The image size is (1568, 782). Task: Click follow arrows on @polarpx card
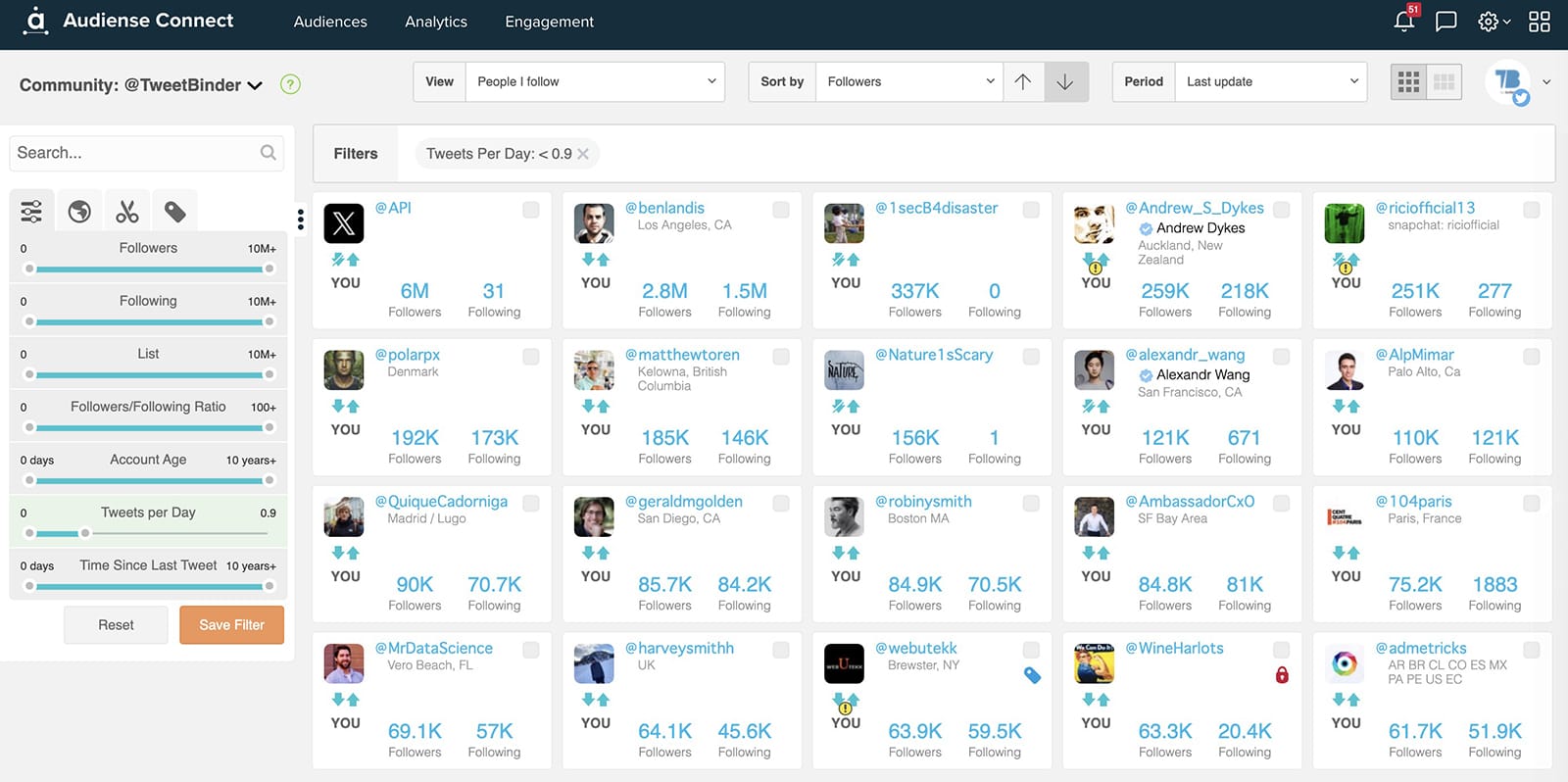(x=345, y=406)
